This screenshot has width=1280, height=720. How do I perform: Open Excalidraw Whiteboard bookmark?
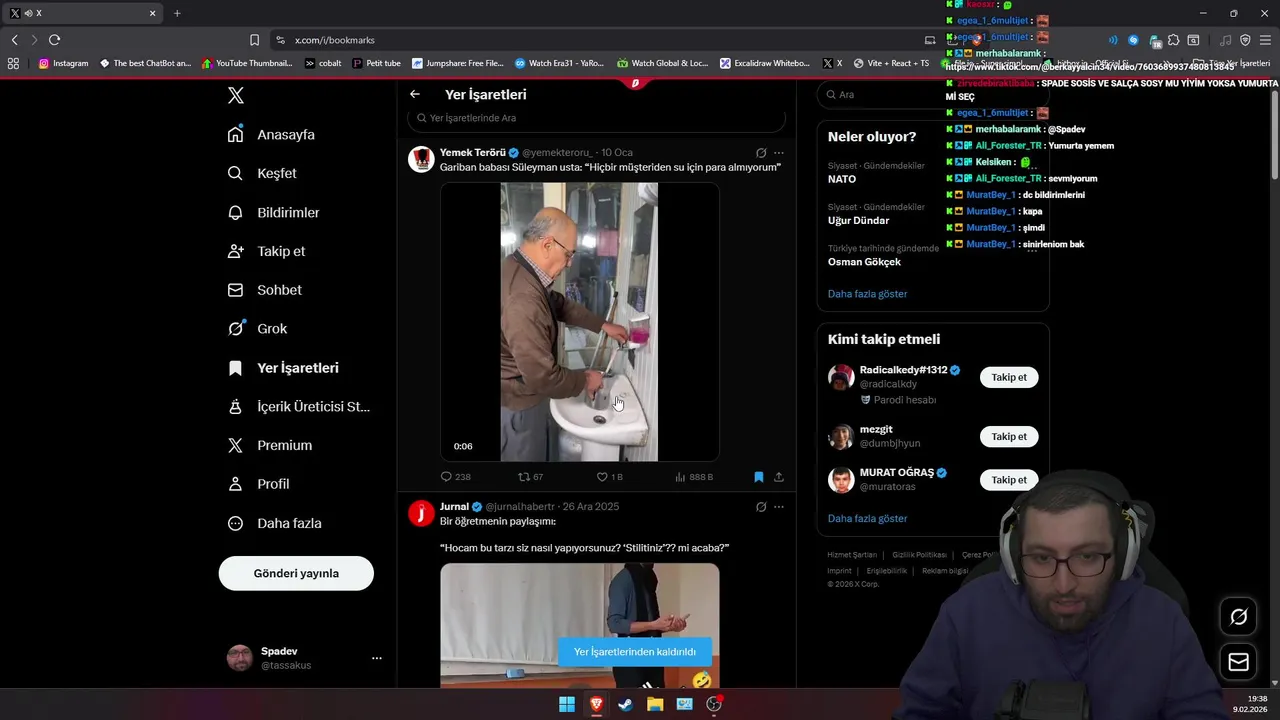click(x=764, y=63)
